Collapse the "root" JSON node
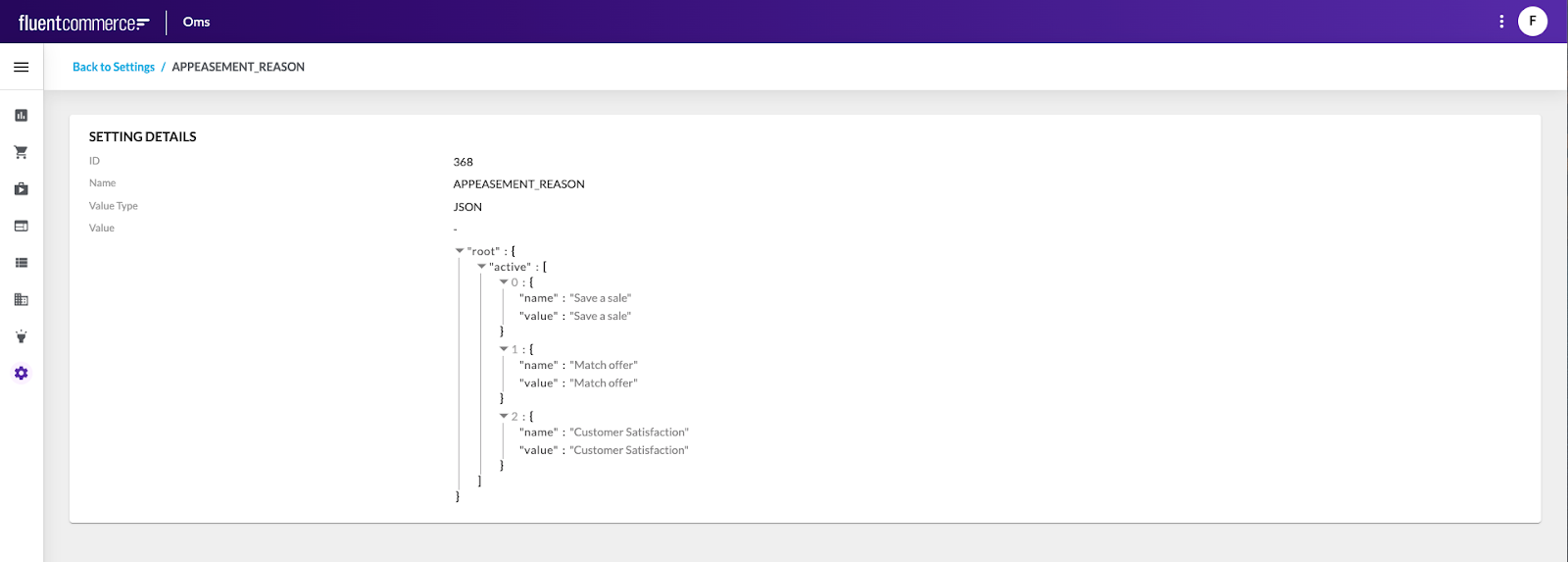 point(460,251)
